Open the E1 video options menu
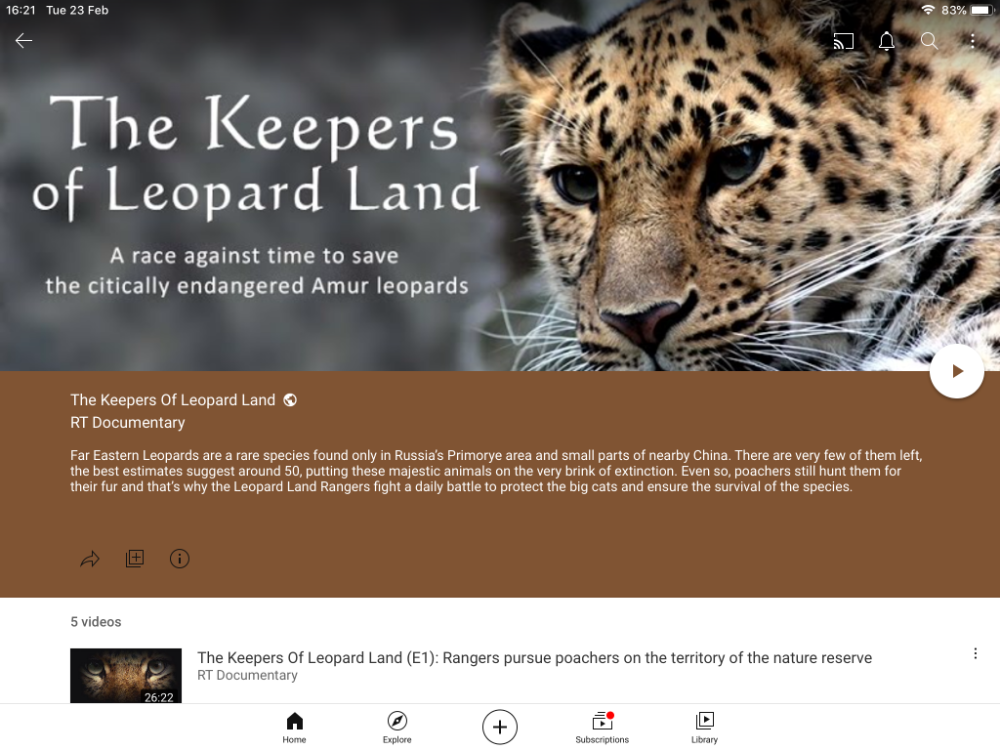This screenshot has height=750, width=1000. 974,654
